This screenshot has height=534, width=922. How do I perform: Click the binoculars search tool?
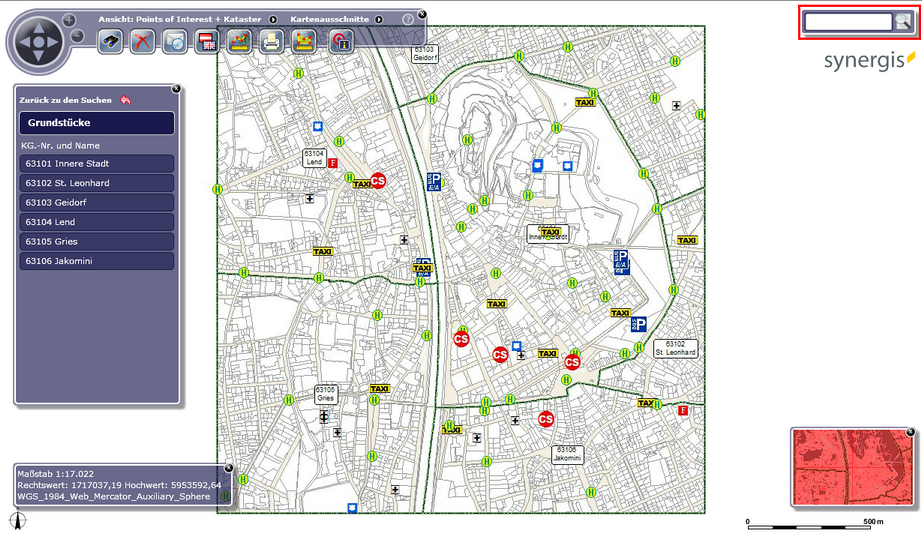pos(110,41)
